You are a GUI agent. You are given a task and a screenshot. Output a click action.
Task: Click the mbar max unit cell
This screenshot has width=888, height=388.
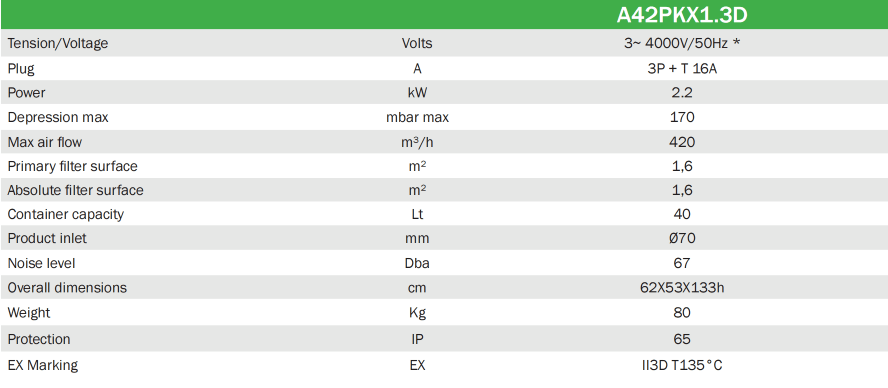point(417,117)
